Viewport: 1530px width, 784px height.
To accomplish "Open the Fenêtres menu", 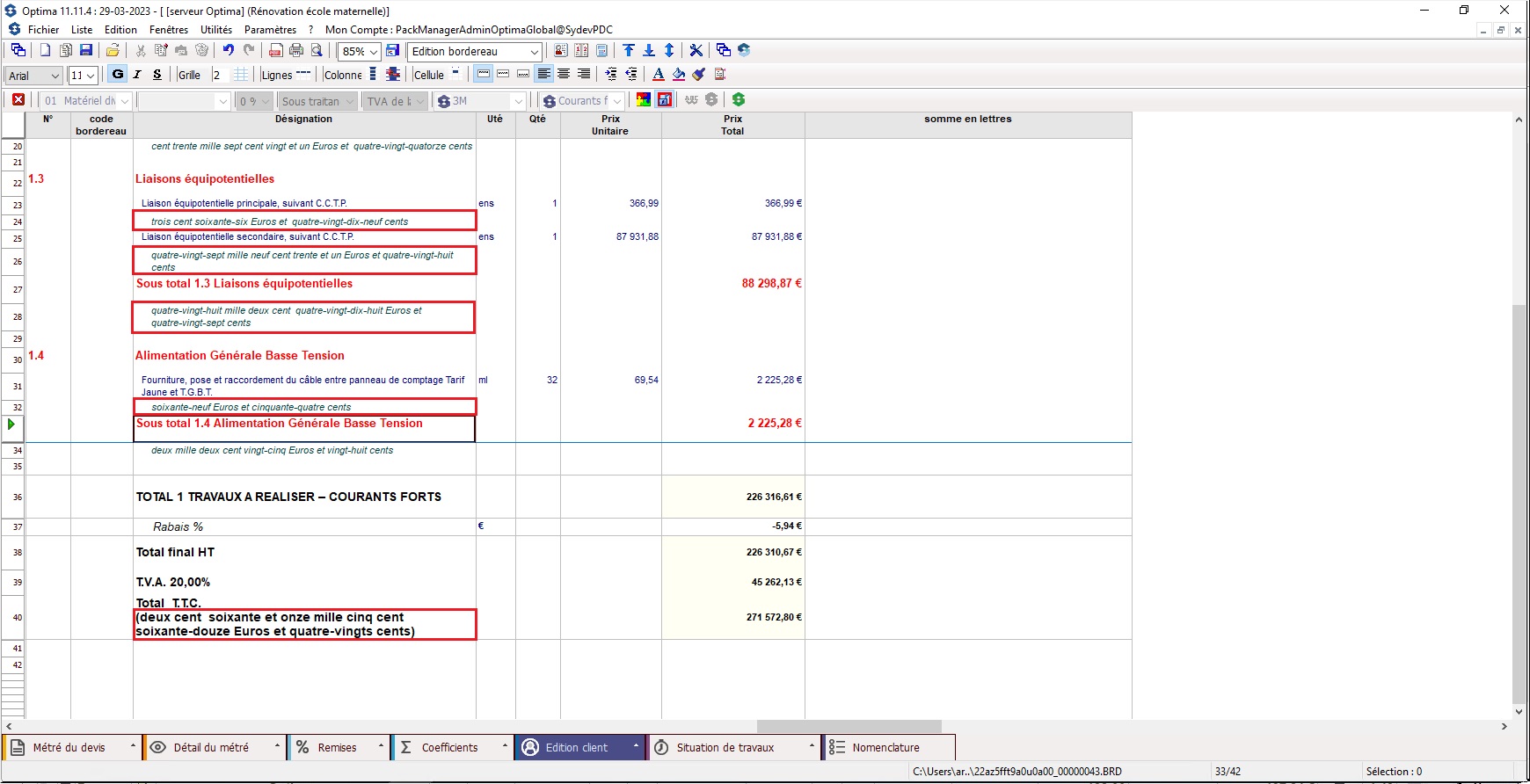I will [x=169, y=29].
